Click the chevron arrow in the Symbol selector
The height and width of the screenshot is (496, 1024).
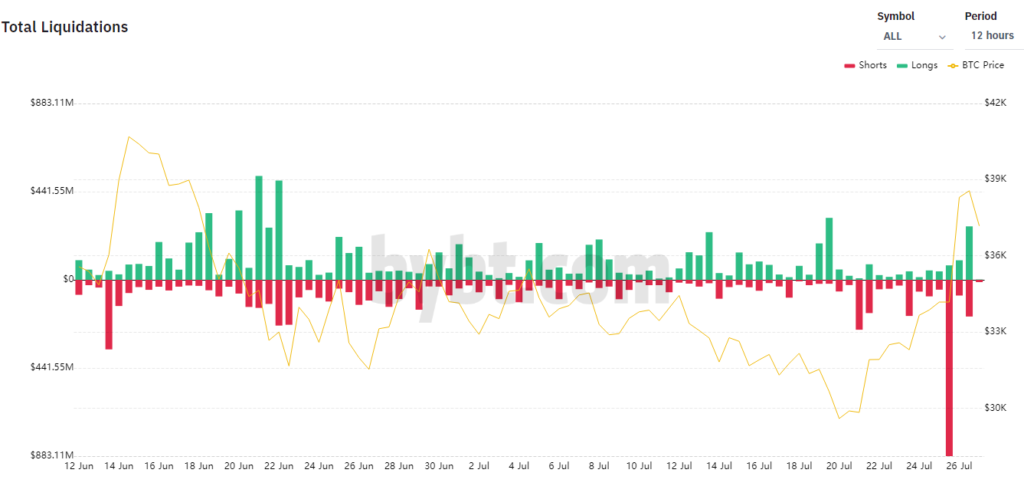[942, 36]
